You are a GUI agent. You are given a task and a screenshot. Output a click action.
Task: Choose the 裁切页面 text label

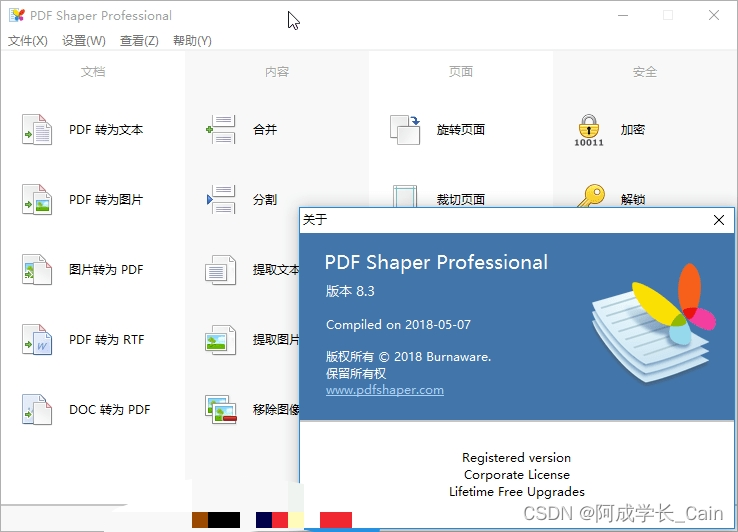pyautogui.click(x=461, y=200)
